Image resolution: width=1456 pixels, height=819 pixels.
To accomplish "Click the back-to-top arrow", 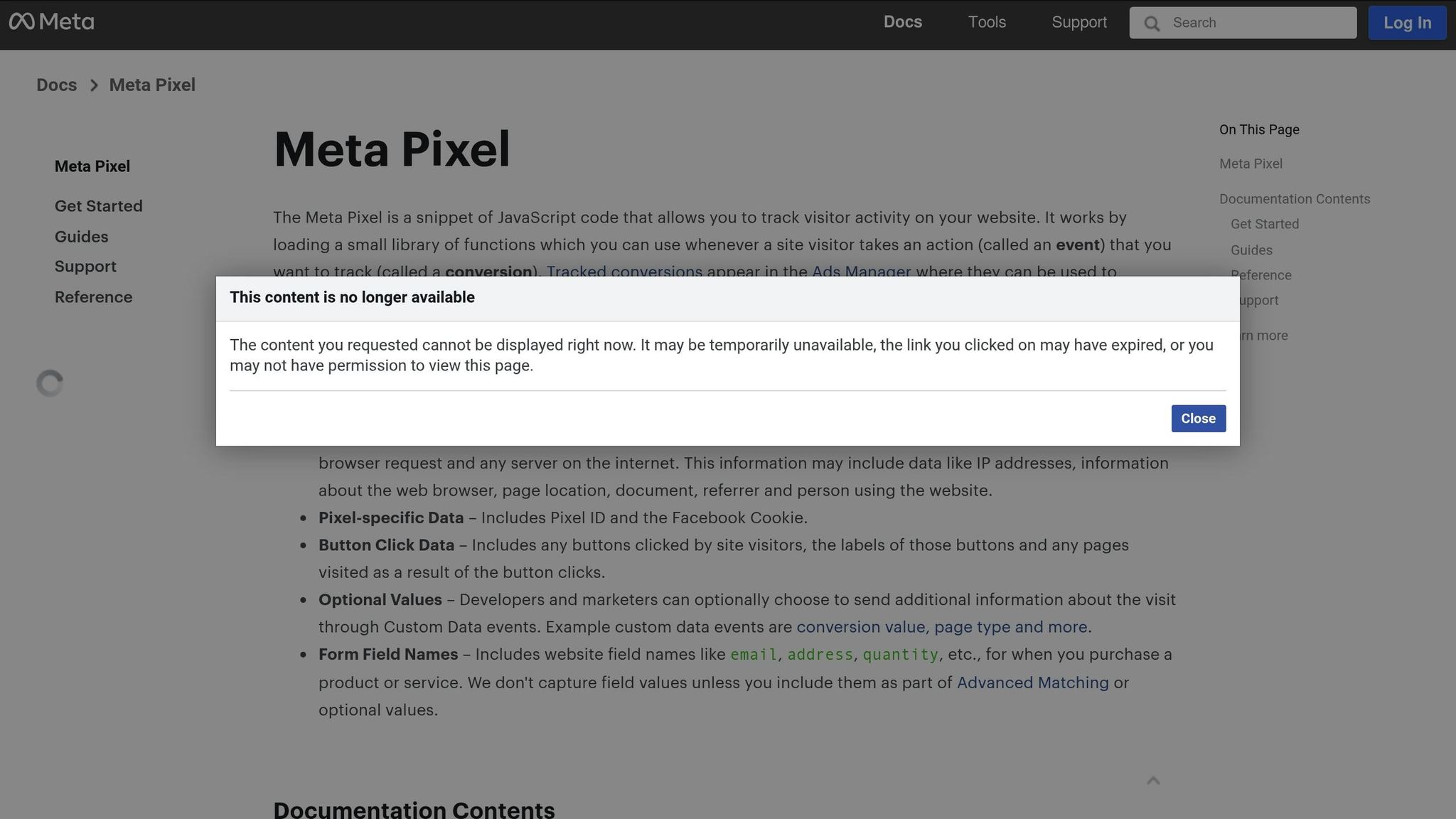I will point(1153,781).
